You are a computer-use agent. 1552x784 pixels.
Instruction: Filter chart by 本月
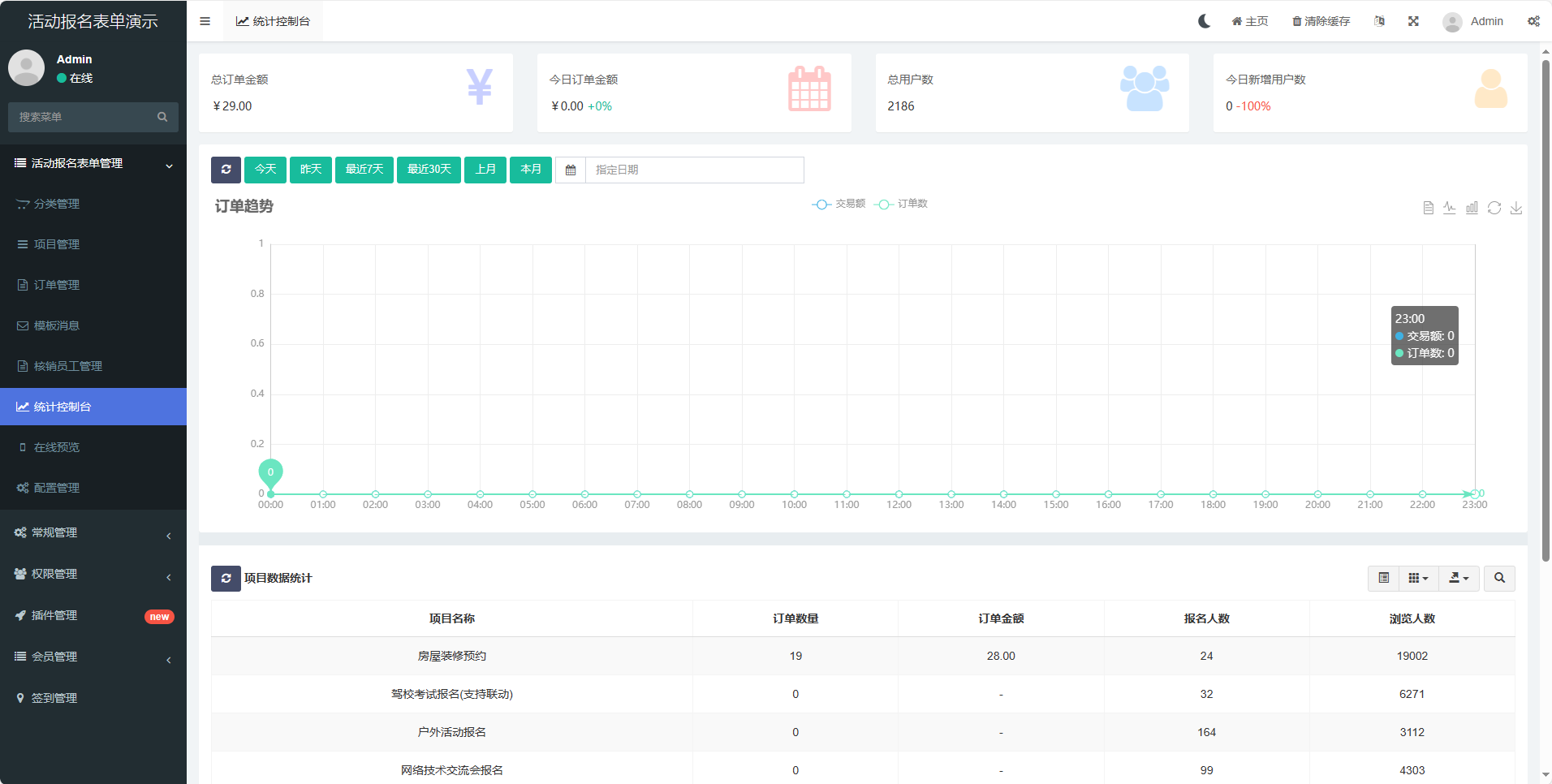531,170
